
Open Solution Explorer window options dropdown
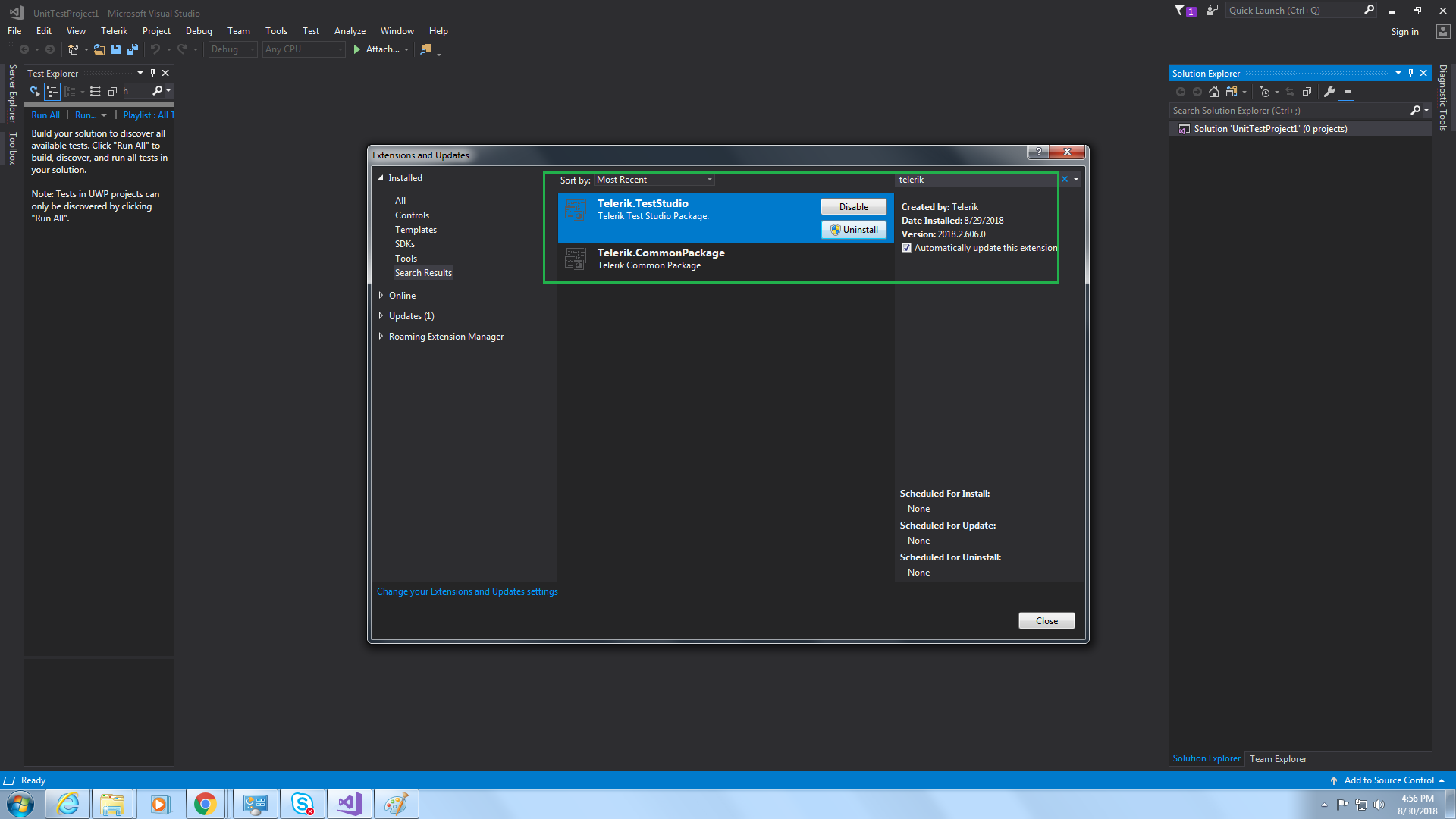[1398, 74]
